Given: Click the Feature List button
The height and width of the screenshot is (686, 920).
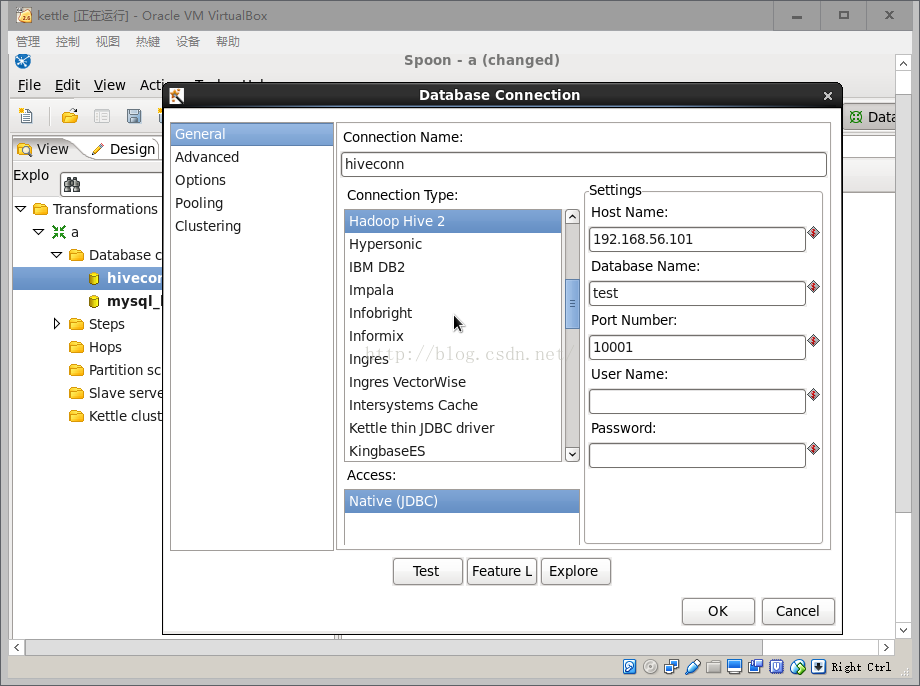Looking at the screenshot, I should pos(502,571).
